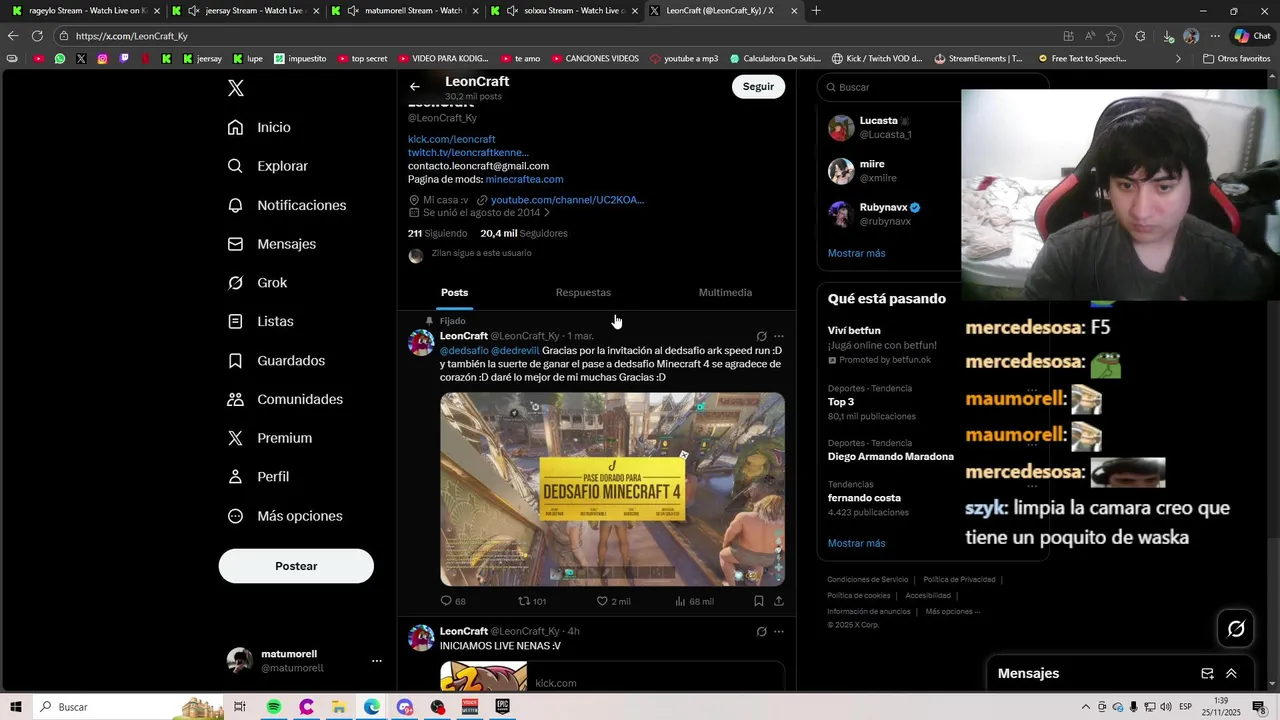Open the Dedsafio Minecraft 4 post image
This screenshot has height=720, width=1280.
(x=612, y=489)
